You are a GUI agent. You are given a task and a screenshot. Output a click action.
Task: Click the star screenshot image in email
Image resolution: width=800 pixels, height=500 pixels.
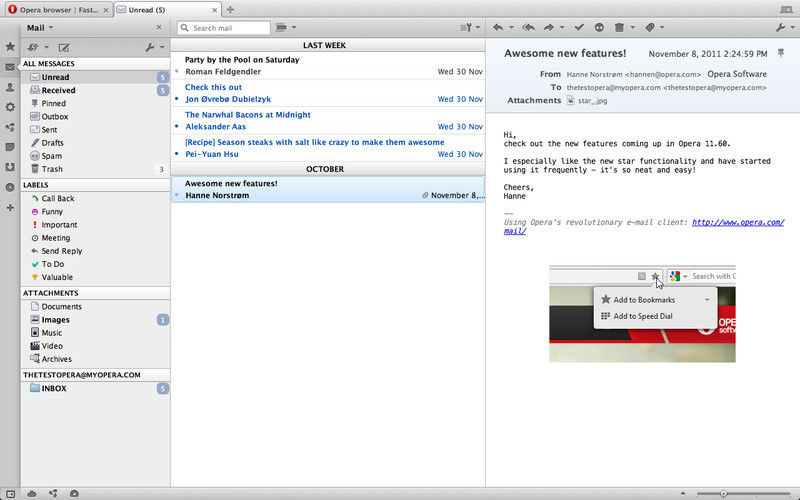pyautogui.click(x=642, y=313)
